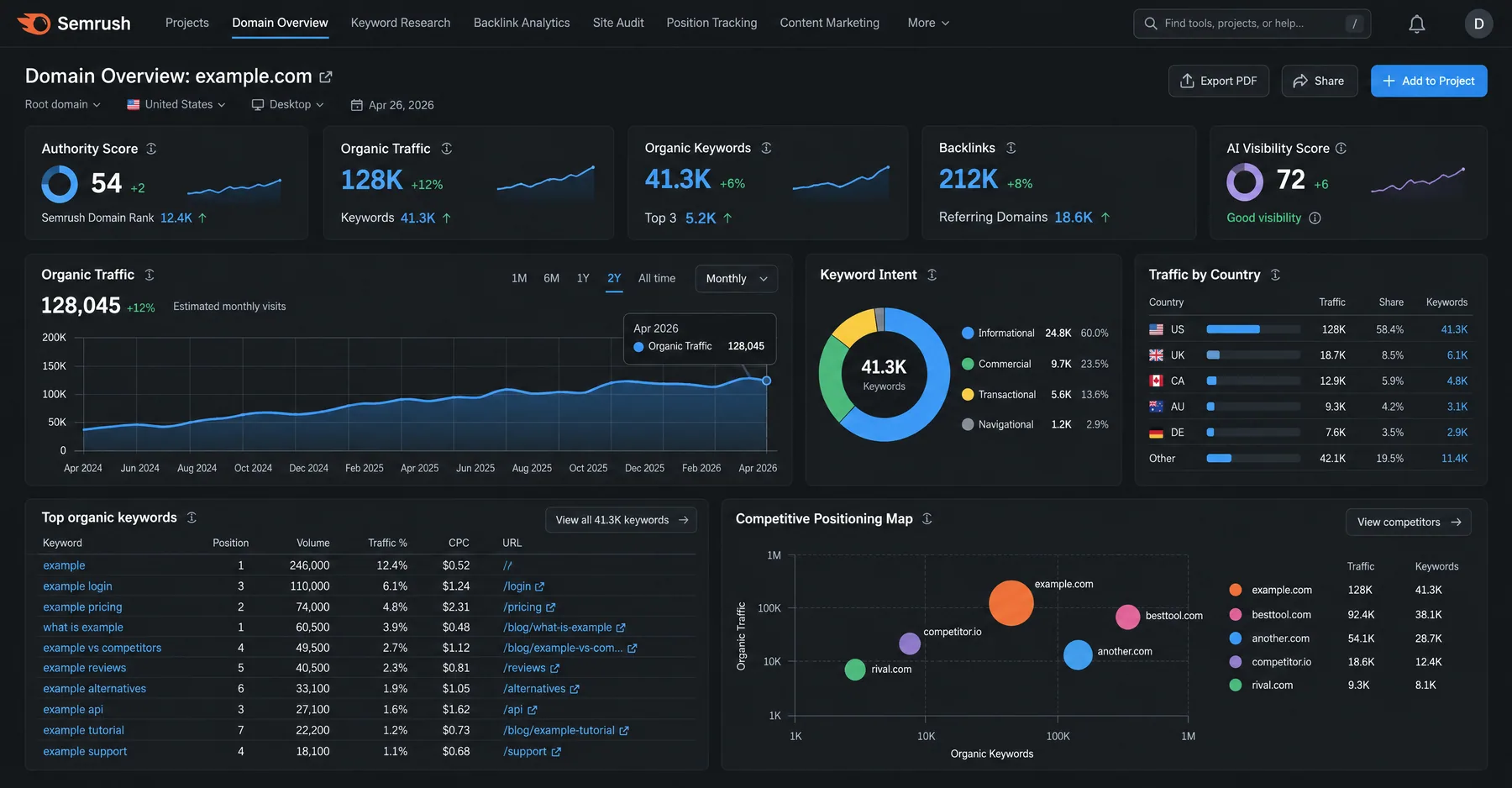
Task: Open the Monthly granularity dropdown
Action: (x=737, y=279)
